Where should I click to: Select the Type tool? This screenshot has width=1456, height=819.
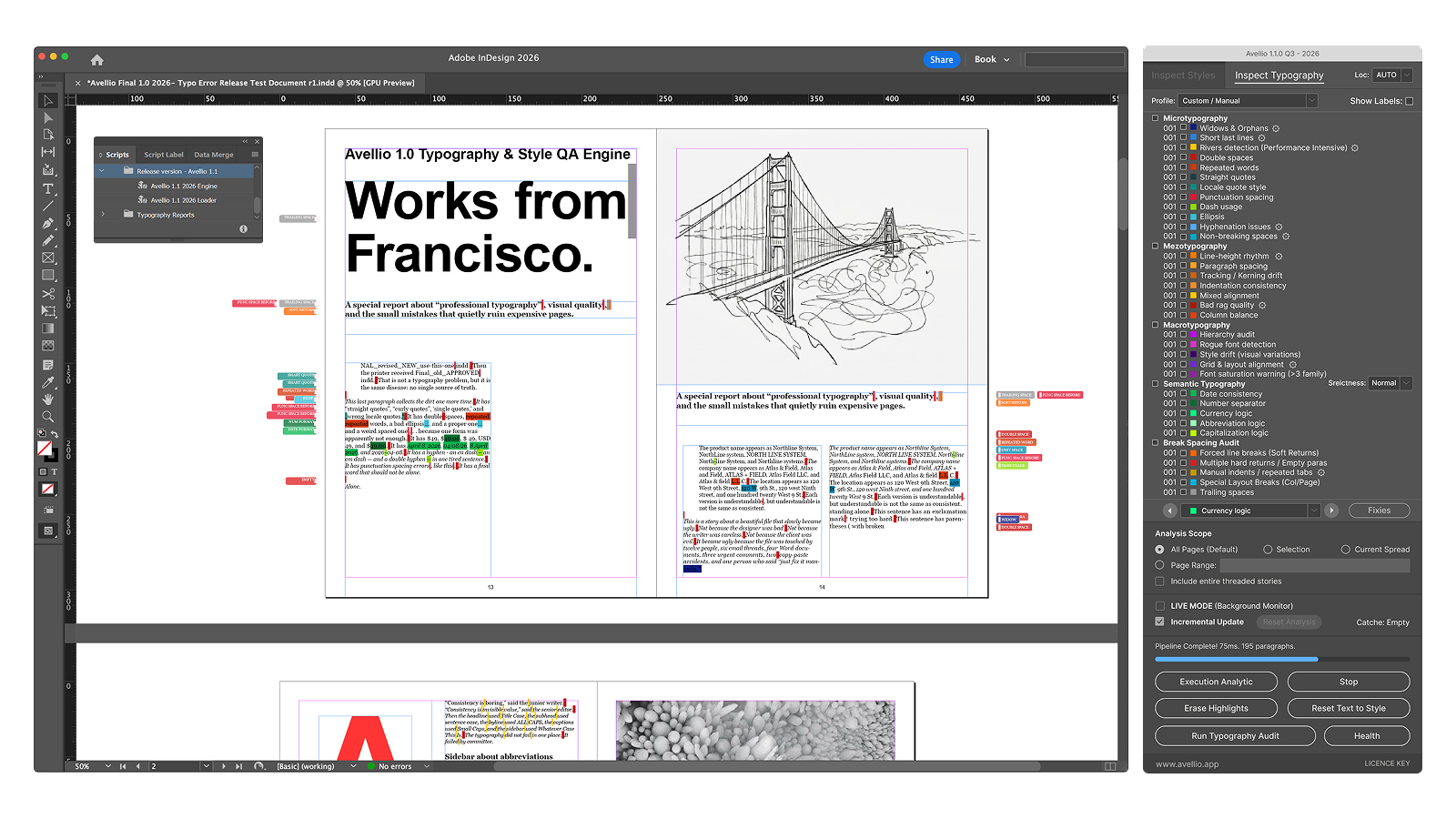(x=48, y=188)
